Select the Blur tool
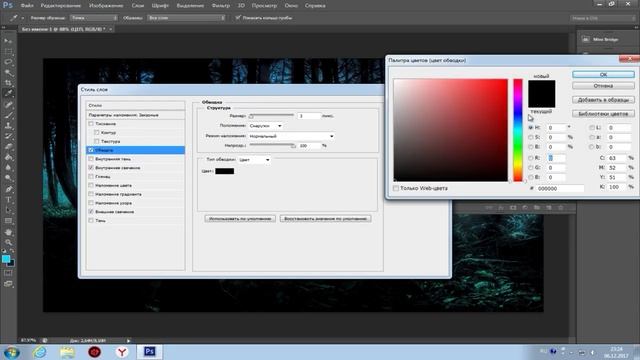This screenshot has width=640, height=360. [x=8, y=168]
